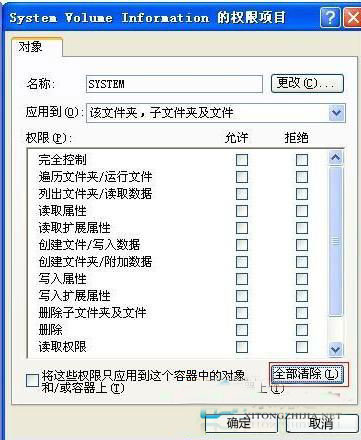Click the 取消 button
The height and width of the screenshot is (440, 361).
click(x=322, y=423)
